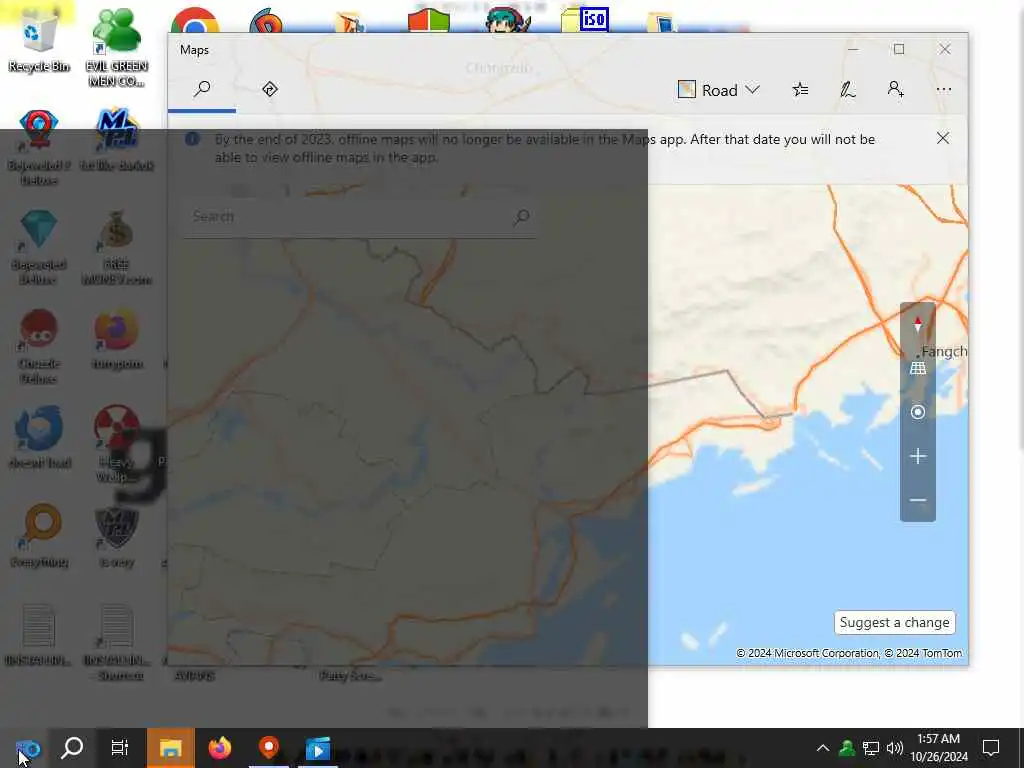Select the Chuzzle Deluxe desktop shortcut
This screenshot has height=768, width=1024.
(x=39, y=347)
